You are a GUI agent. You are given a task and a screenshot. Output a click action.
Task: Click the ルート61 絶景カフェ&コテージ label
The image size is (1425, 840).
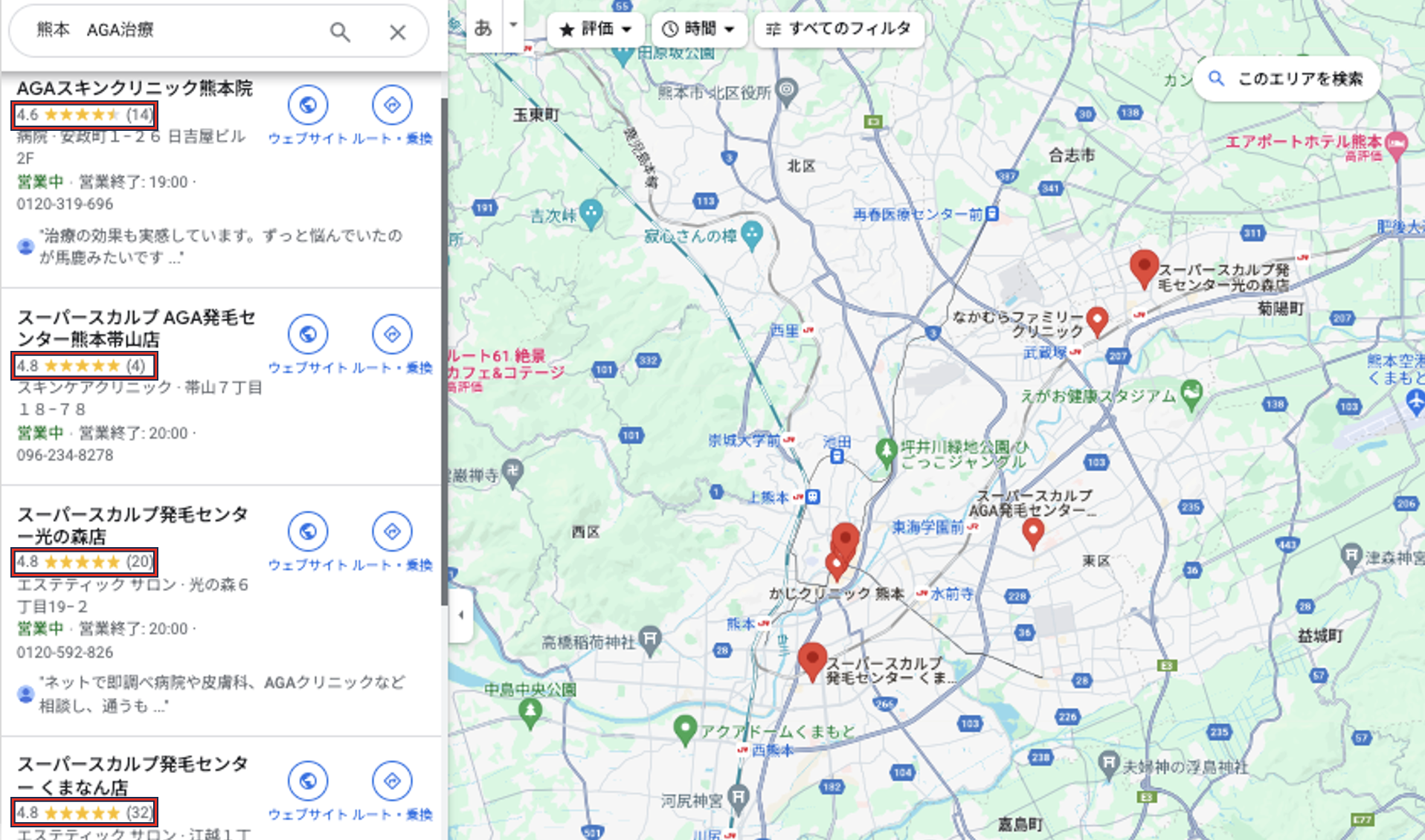506,364
